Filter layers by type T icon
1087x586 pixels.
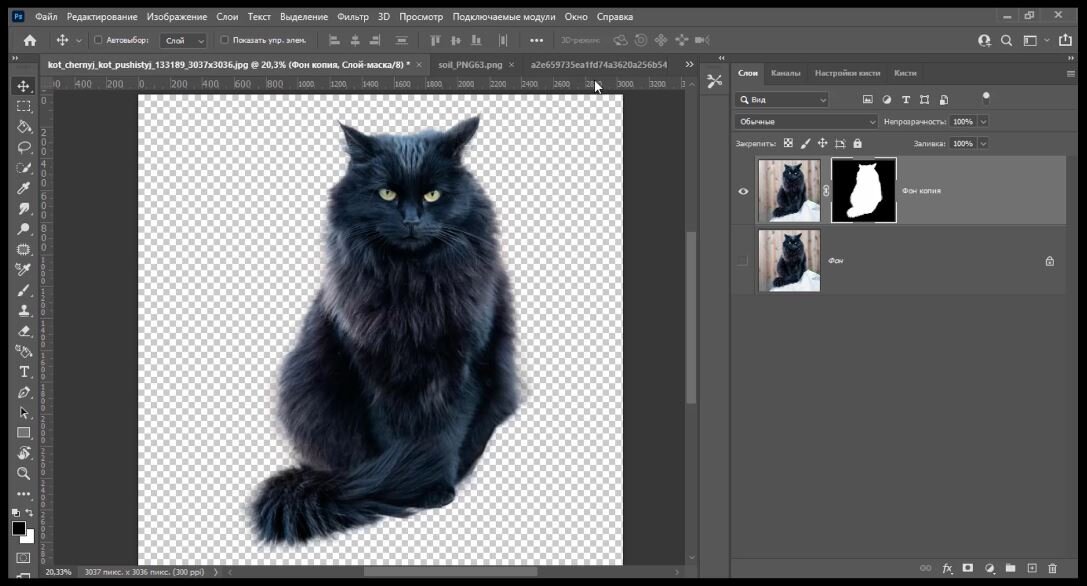905,100
